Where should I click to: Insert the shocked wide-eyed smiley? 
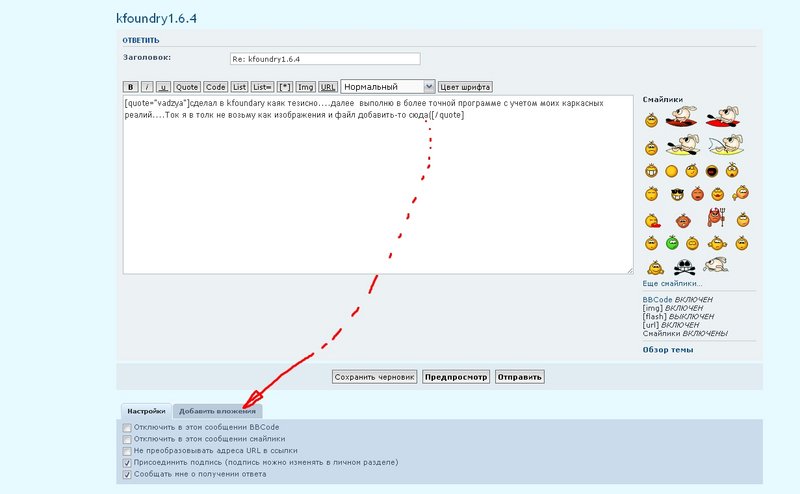tap(732, 169)
